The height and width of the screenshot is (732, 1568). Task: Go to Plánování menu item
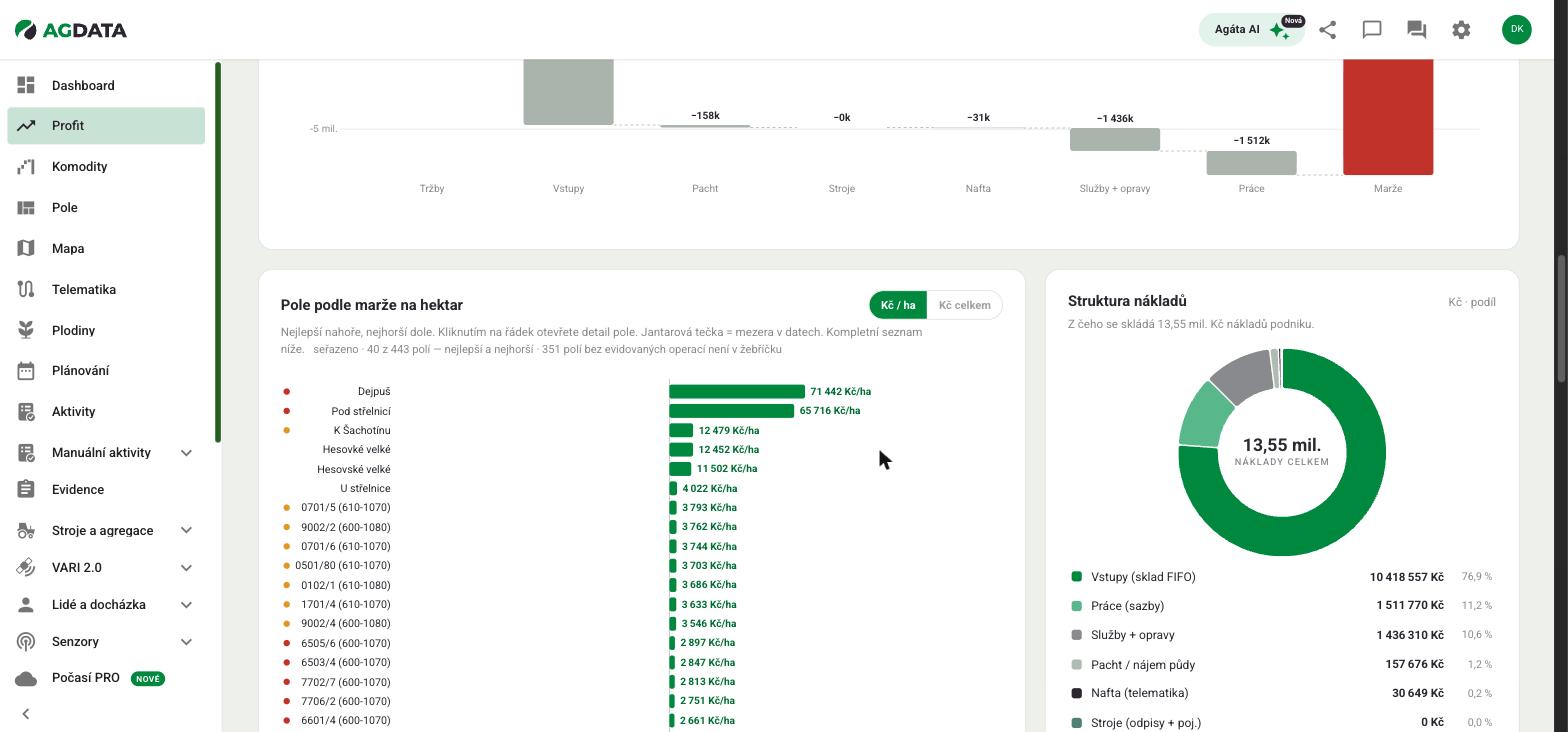pos(106,370)
